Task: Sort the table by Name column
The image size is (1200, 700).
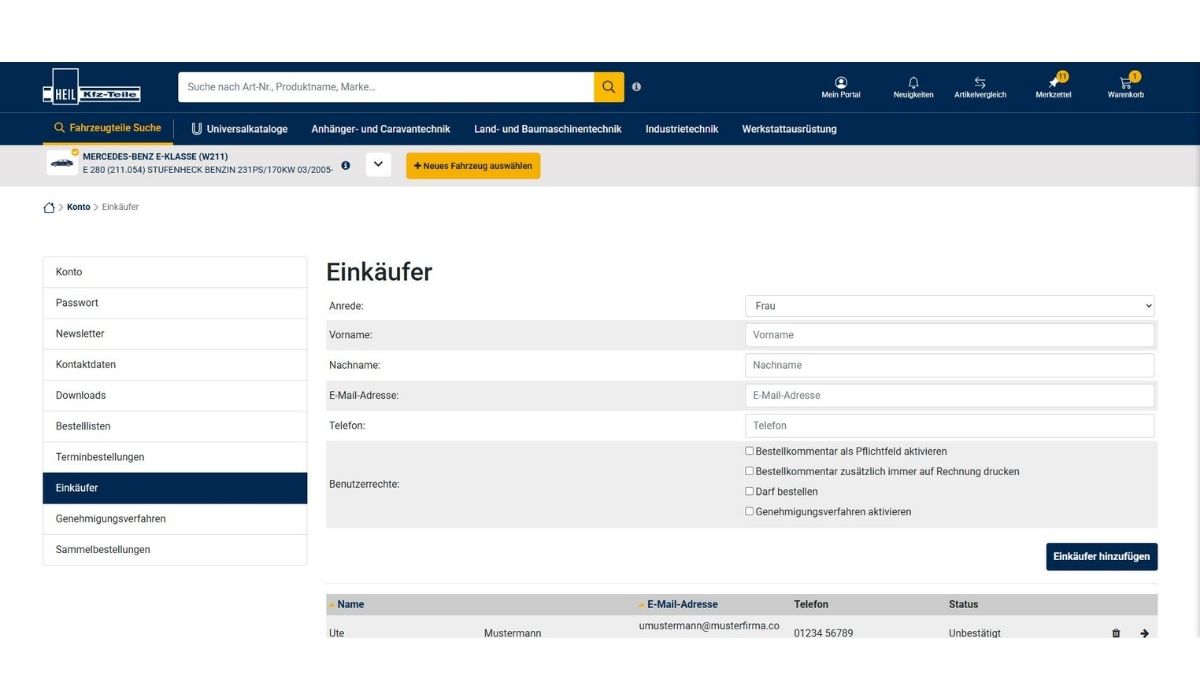Action: click(350, 604)
